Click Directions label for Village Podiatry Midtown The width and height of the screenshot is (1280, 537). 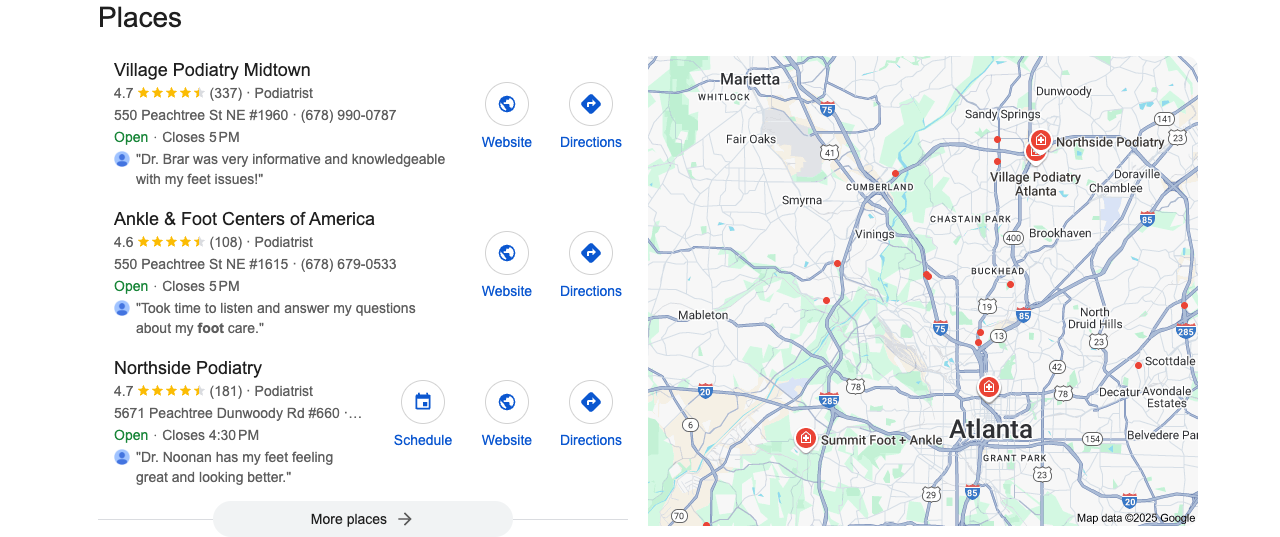[x=591, y=142]
